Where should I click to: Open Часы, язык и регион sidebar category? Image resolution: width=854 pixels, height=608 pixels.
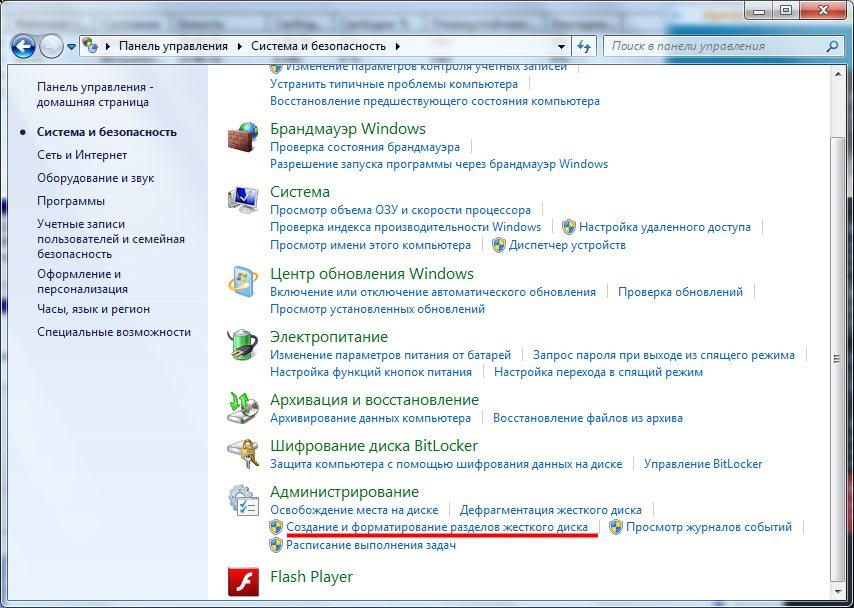93,309
